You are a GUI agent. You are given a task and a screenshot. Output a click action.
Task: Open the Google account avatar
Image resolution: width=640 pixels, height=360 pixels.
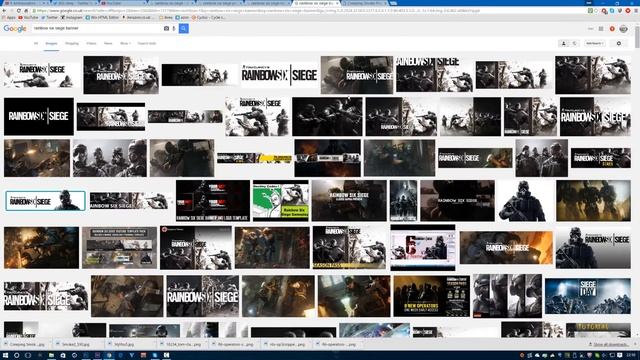point(623,29)
